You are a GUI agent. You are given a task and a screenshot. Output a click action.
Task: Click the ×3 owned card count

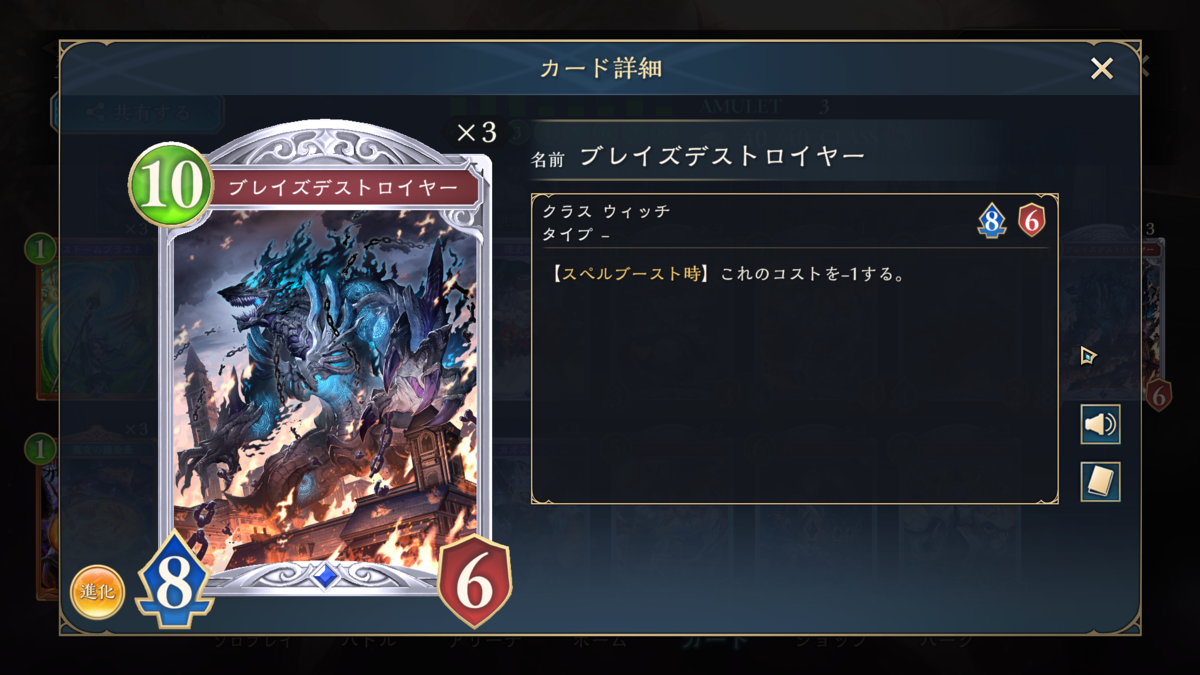475,133
